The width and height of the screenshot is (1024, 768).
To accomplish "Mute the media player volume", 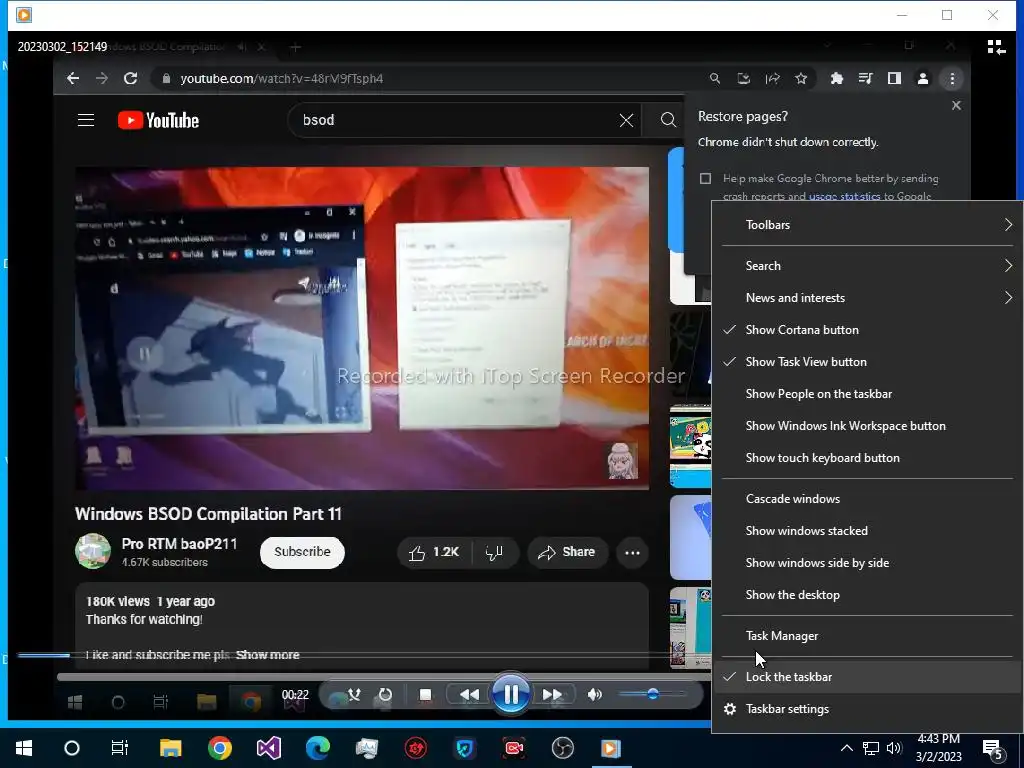I will click(594, 694).
